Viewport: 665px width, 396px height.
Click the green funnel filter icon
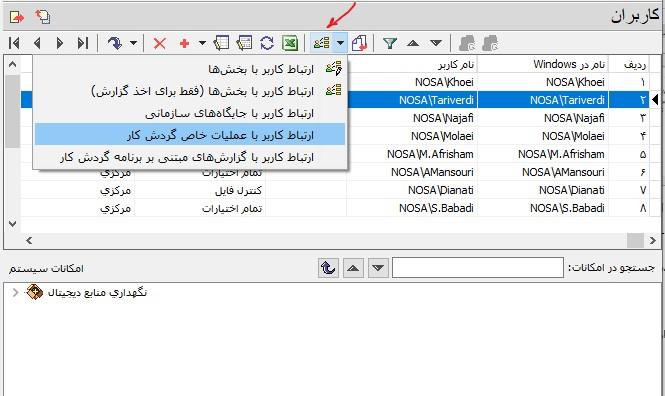pos(390,43)
